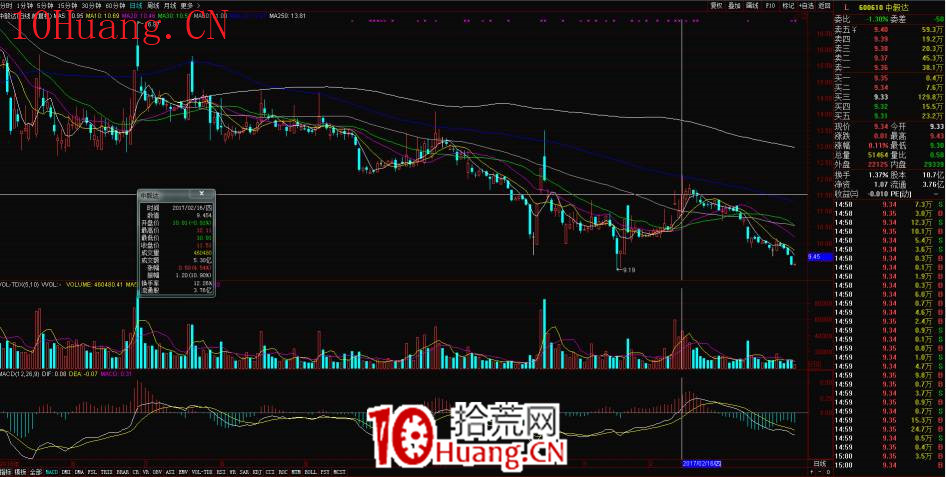The image size is (946, 477).
Task: Click the L marker beside stock code 600610
Action: coord(846,7)
